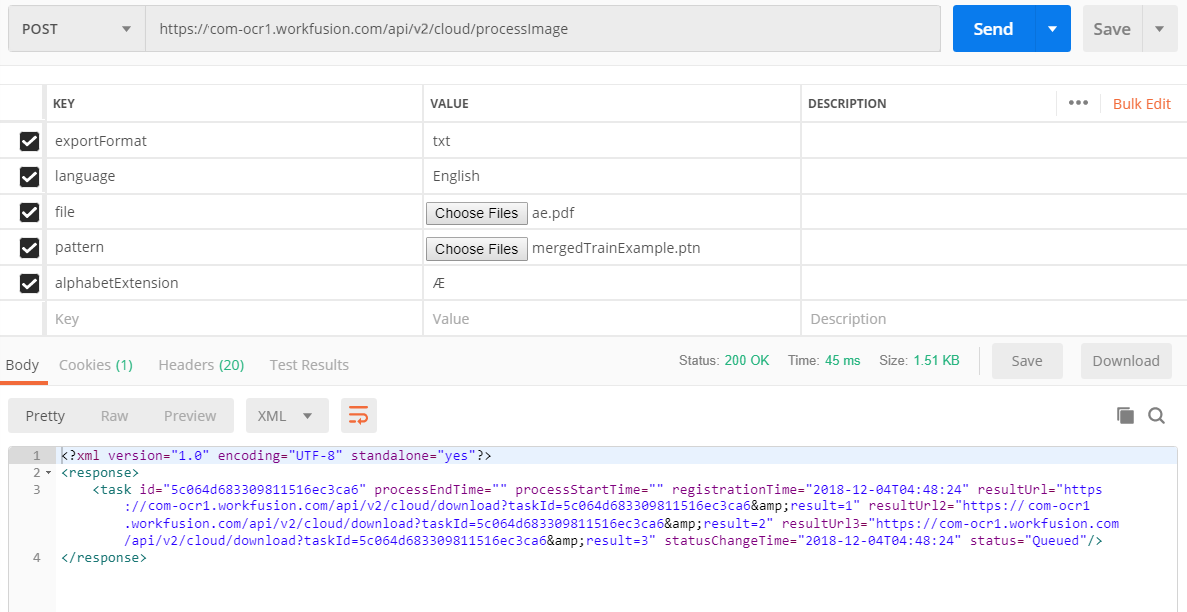Screen dimensions: 1187x612
Task: Click the KEY column header
Action: [x=64, y=104]
